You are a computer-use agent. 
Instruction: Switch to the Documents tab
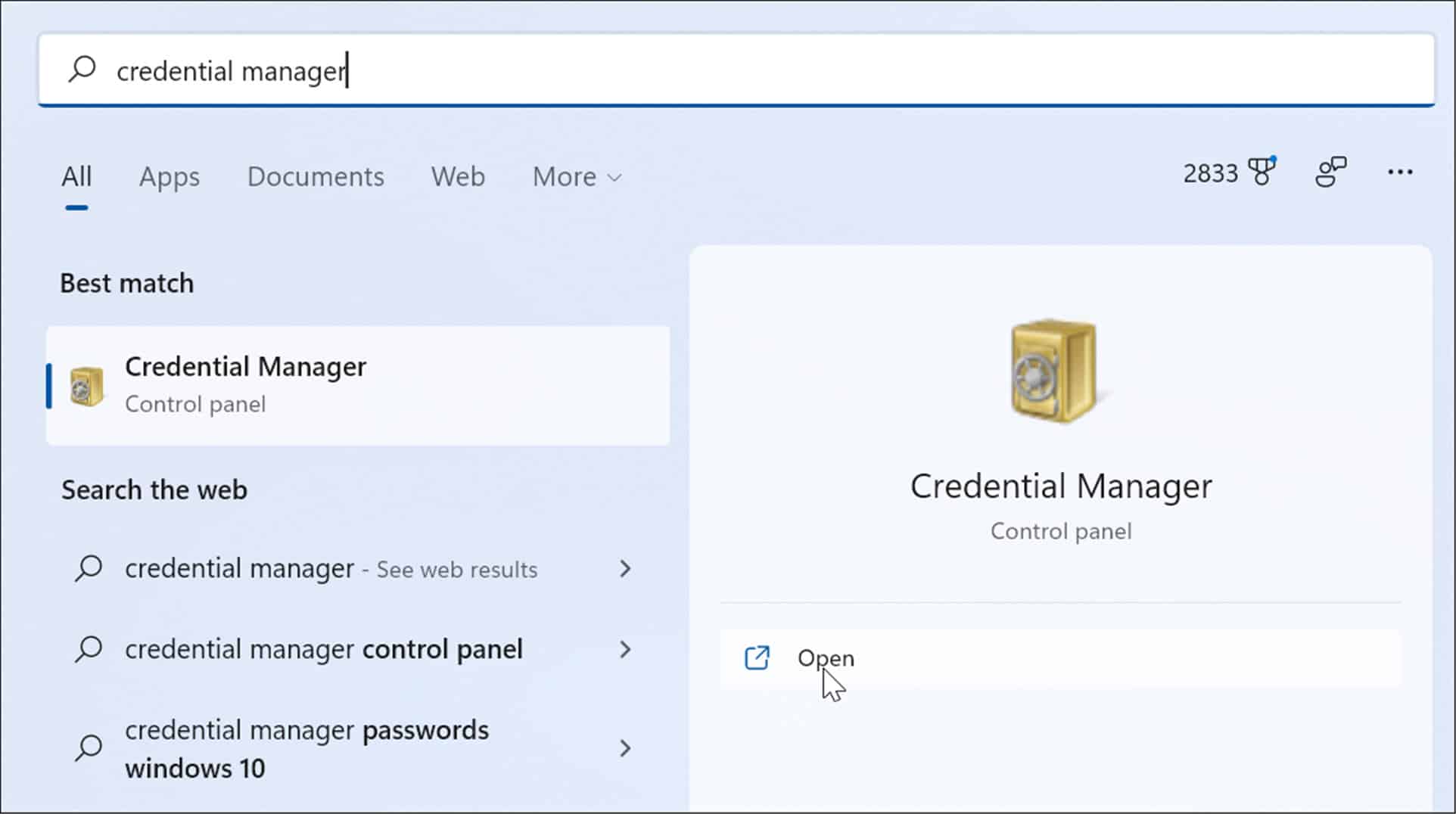coord(315,177)
